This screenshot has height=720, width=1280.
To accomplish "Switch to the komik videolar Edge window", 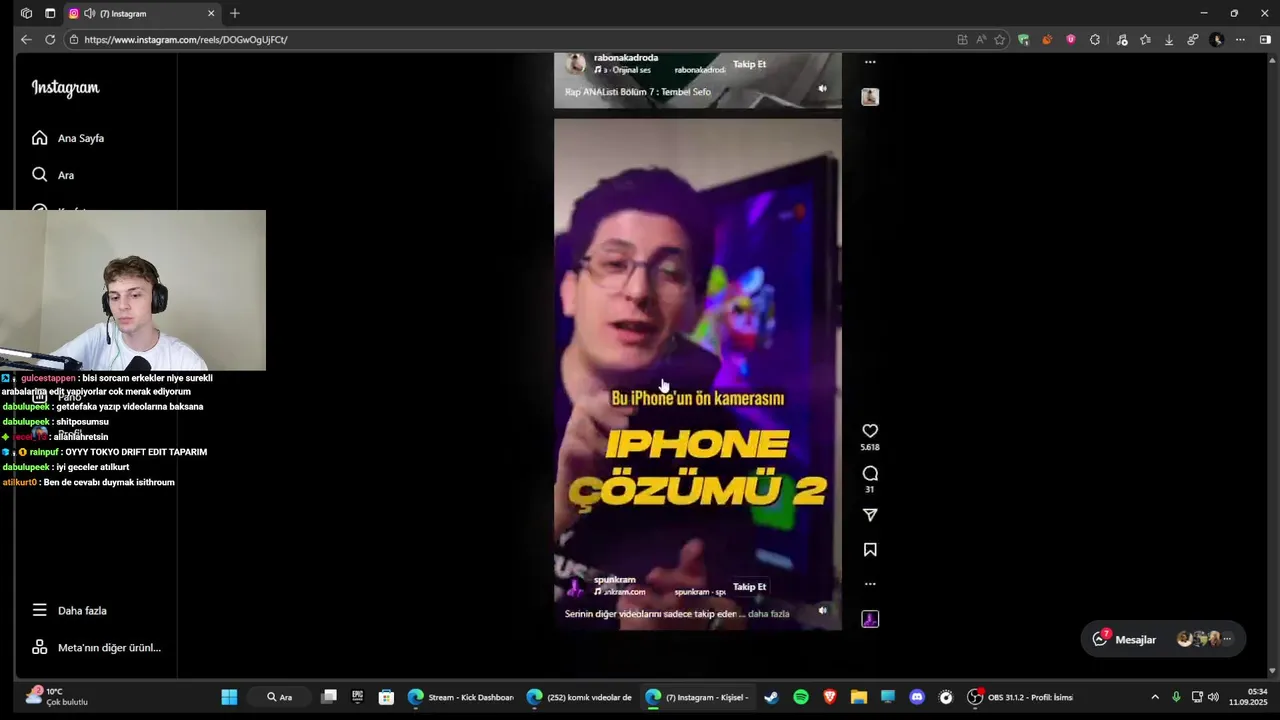I will (580, 697).
